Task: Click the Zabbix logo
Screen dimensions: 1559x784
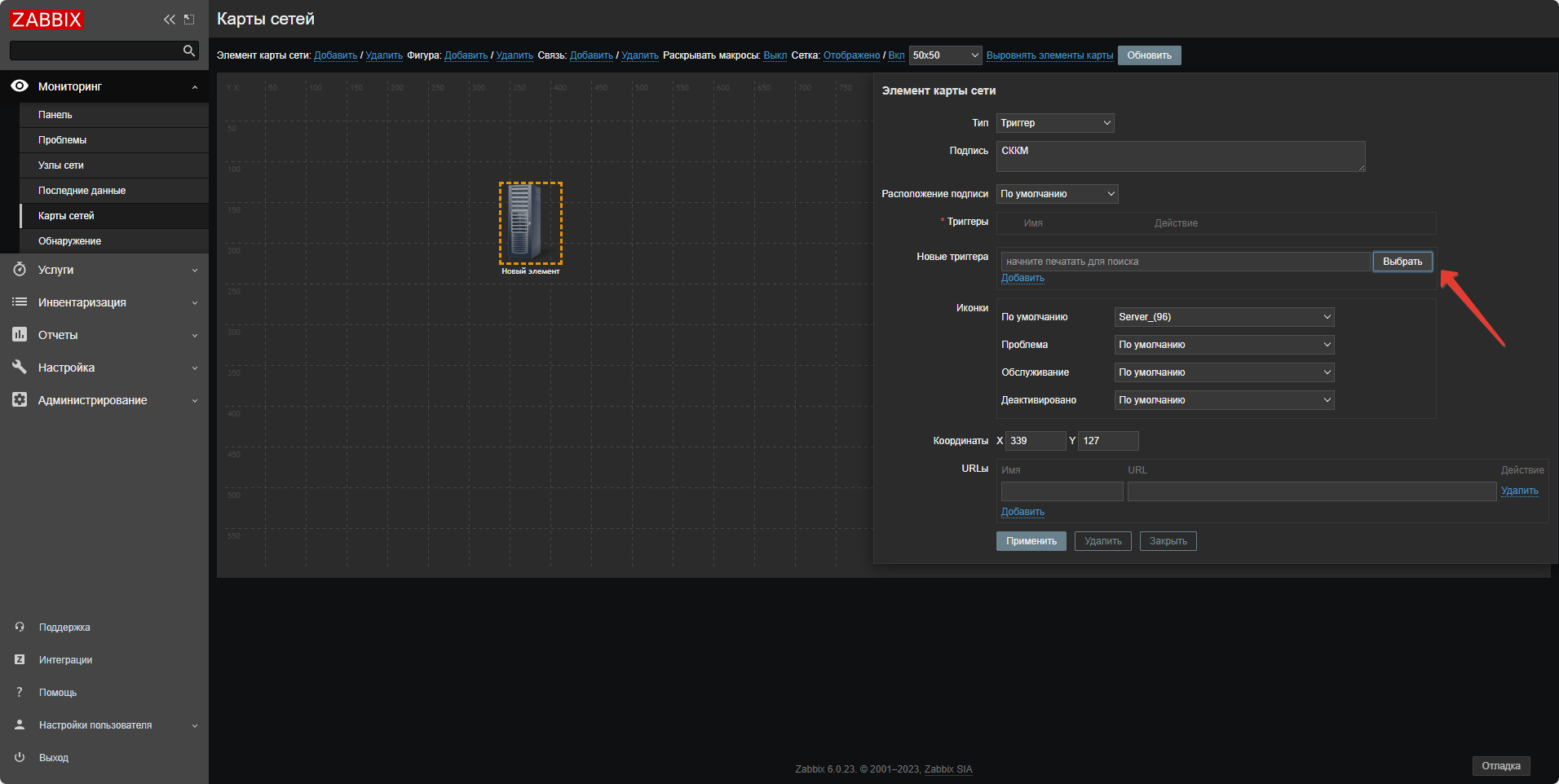Action: click(47, 20)
